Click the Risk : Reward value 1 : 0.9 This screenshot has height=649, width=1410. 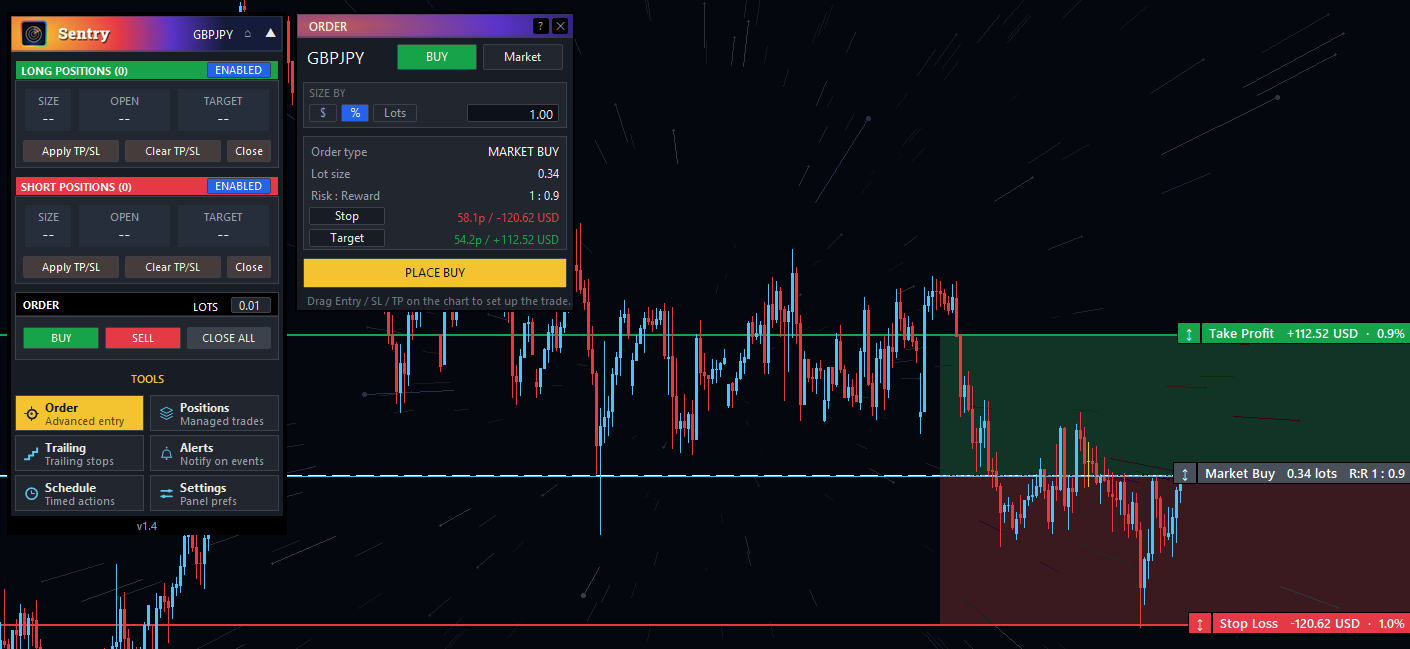543,196
